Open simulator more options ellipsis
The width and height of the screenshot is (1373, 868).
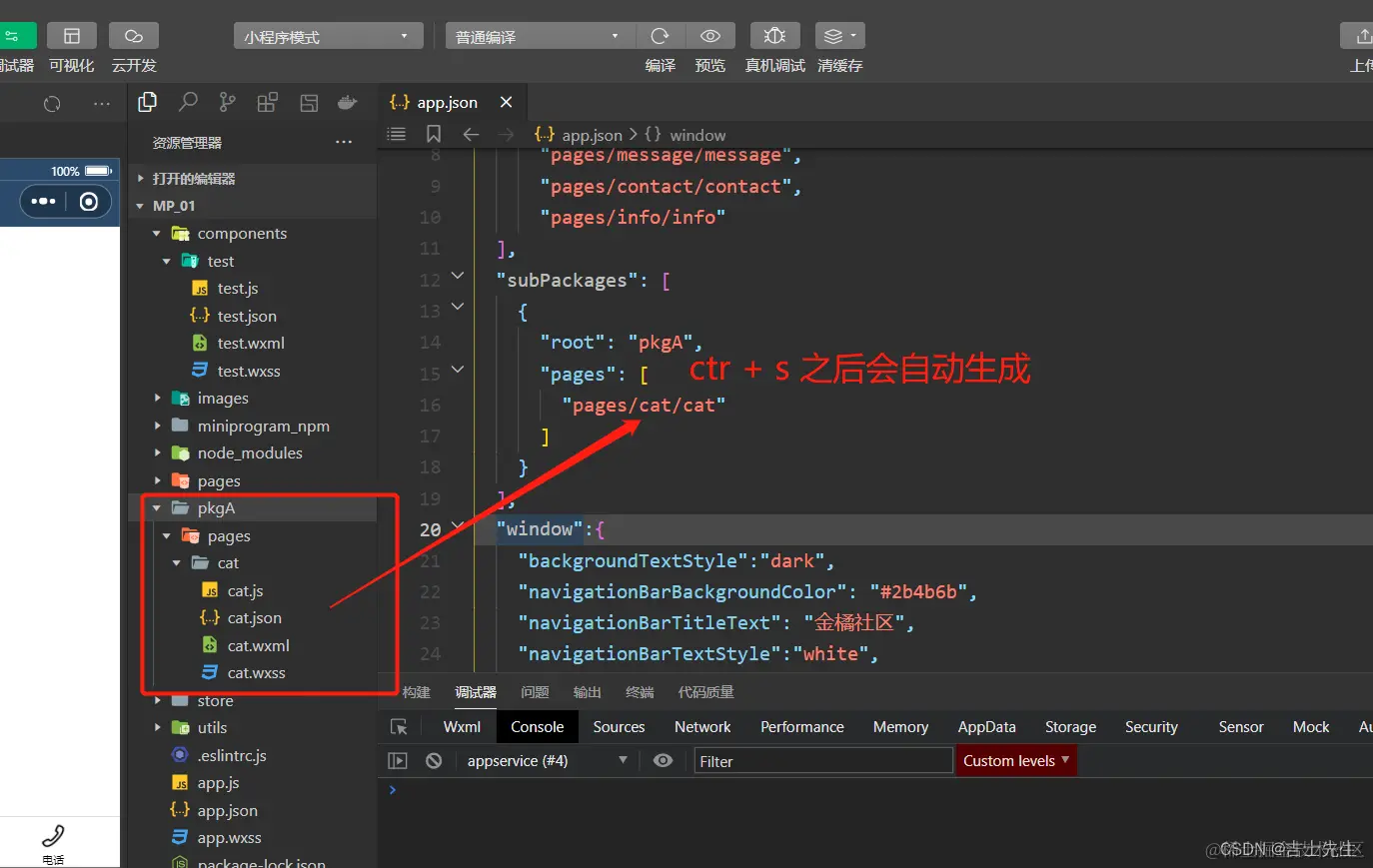102,103
